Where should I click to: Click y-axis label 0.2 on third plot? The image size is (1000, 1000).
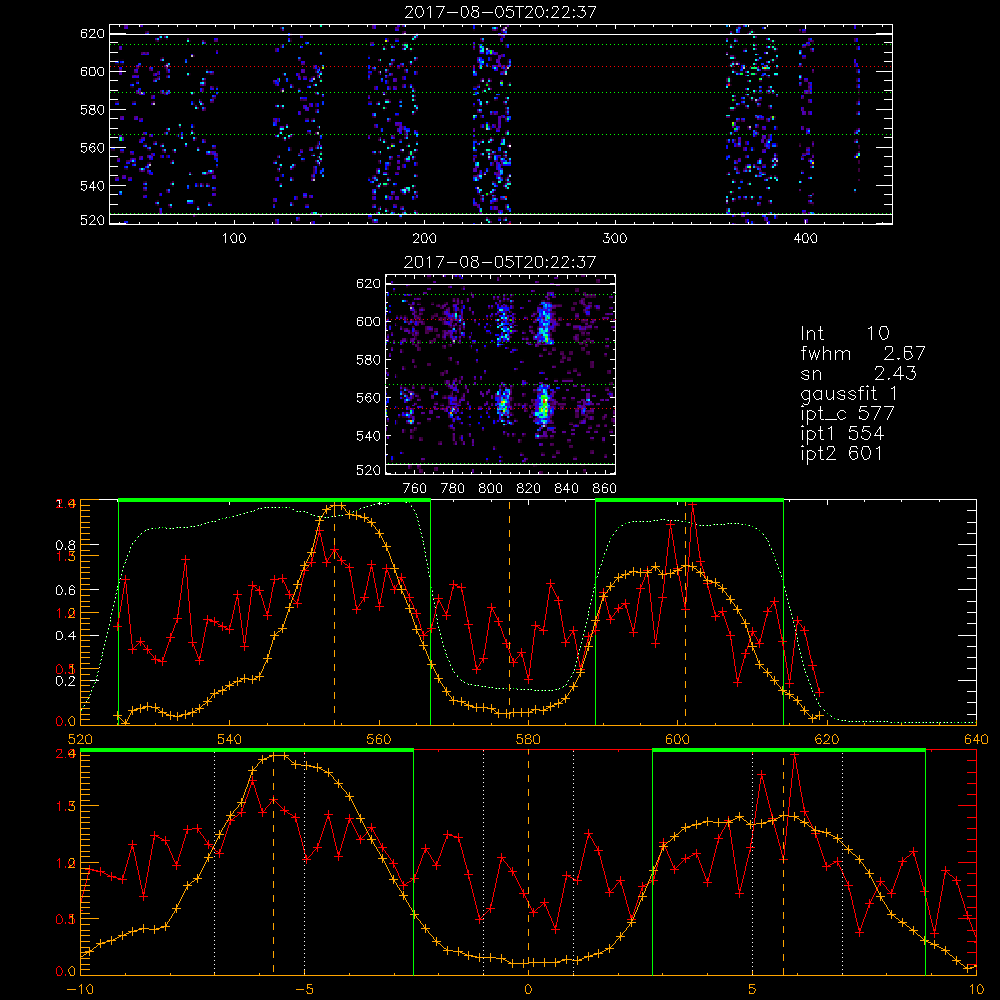click(66, 681)
